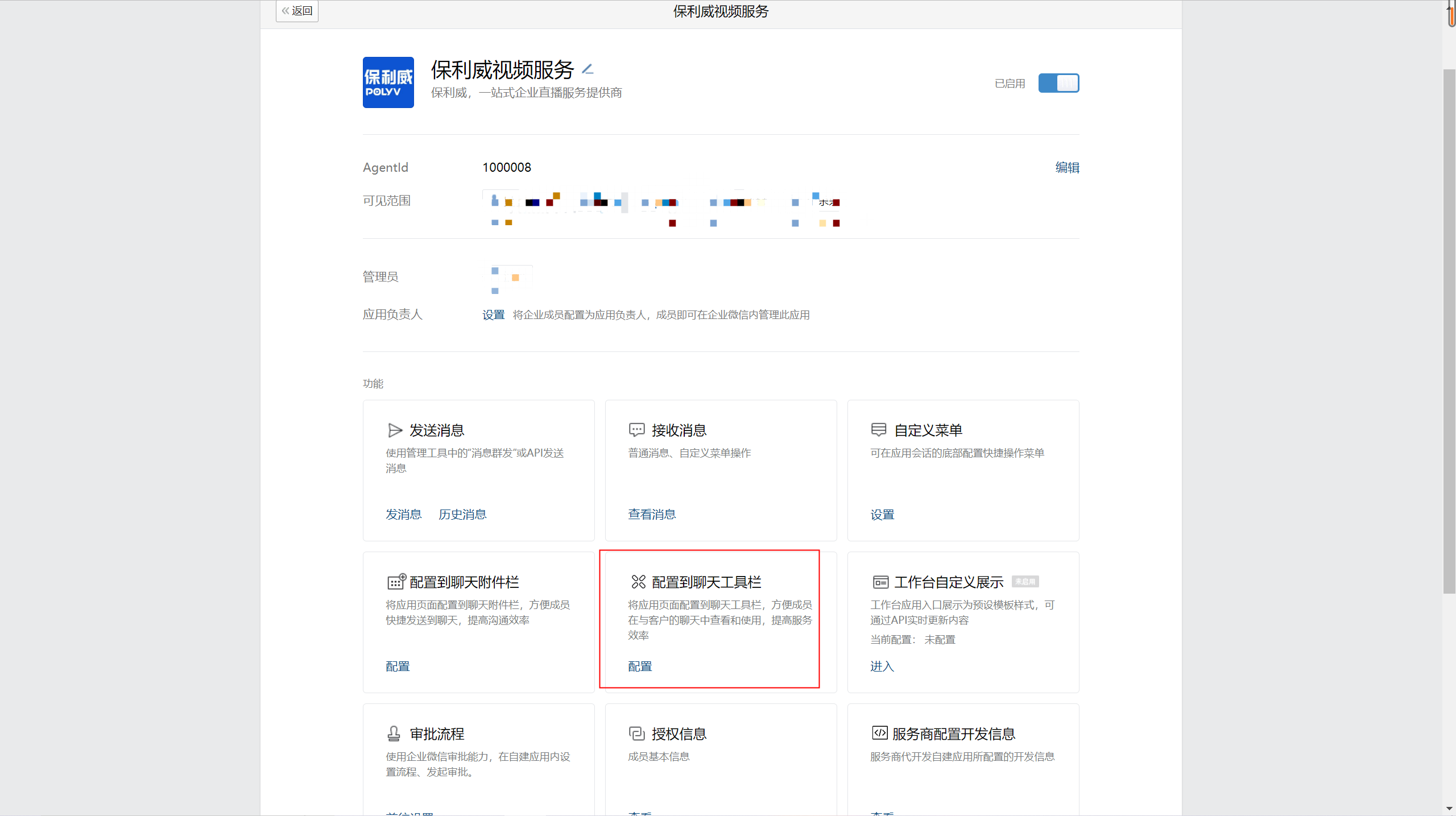Click the 工作台自定义展示 icon

coord(880,582)
